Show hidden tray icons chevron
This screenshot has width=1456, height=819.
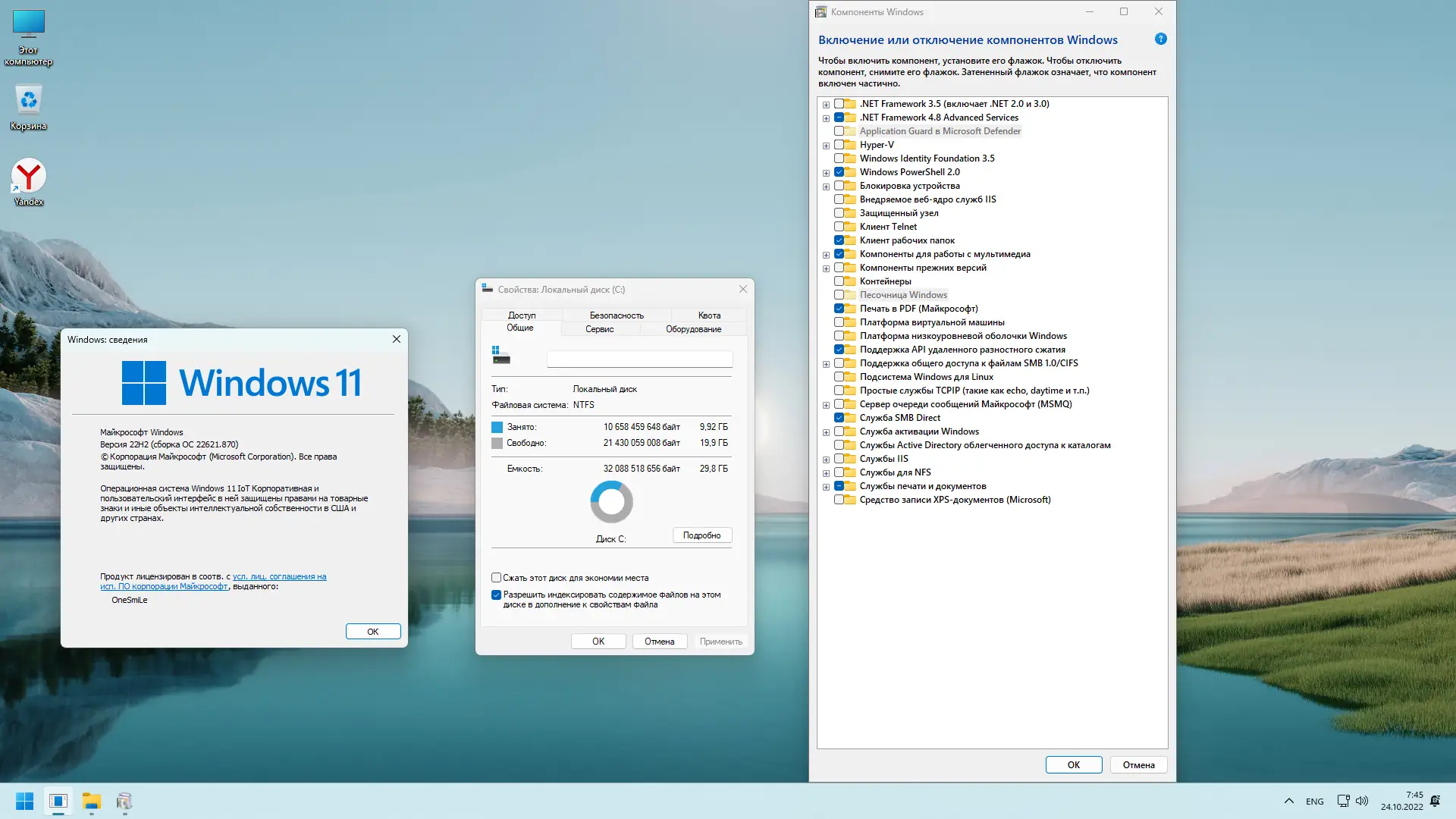point(1288,801)
